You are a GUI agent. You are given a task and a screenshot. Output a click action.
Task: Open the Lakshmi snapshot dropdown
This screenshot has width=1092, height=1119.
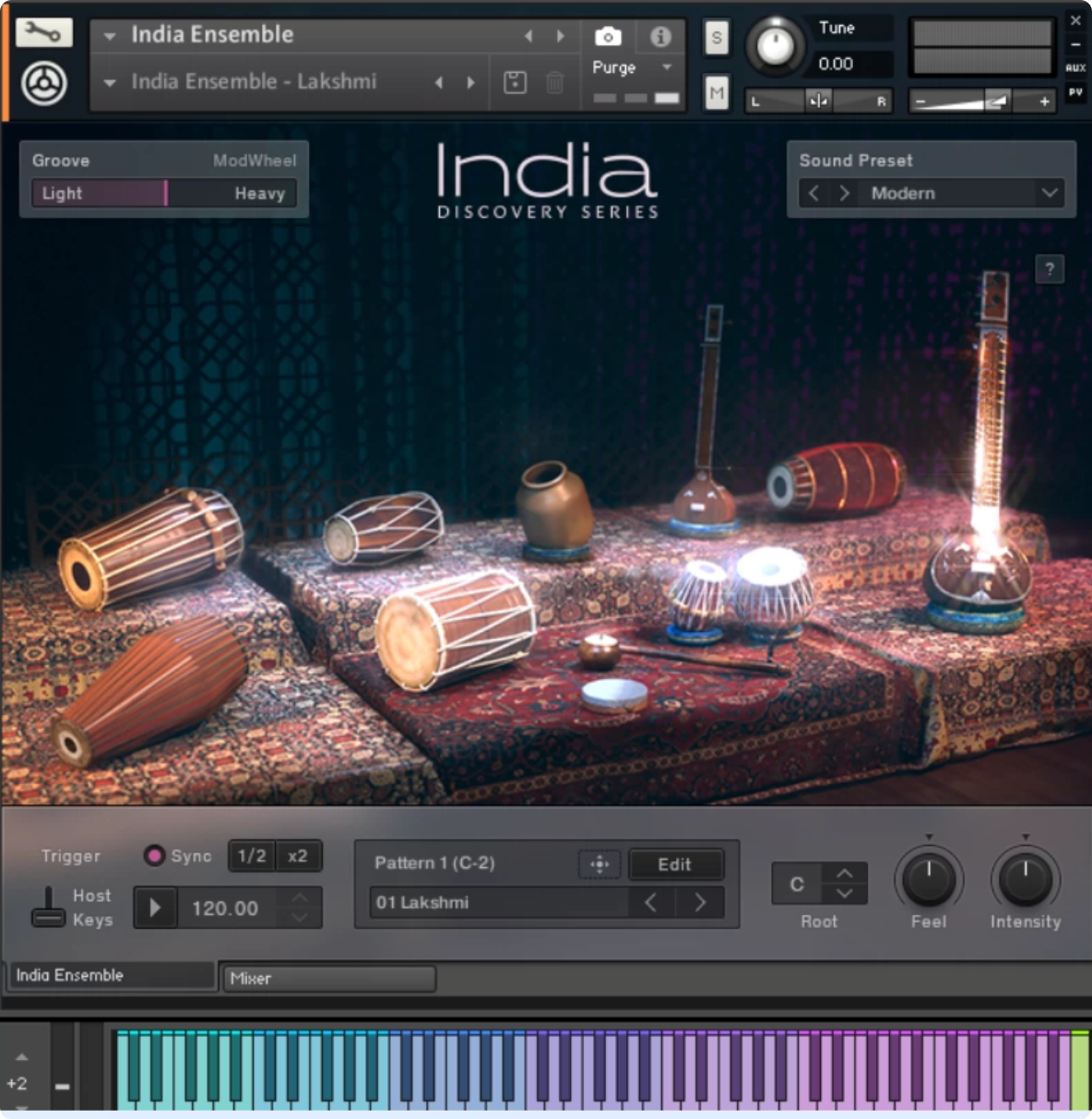111,83
